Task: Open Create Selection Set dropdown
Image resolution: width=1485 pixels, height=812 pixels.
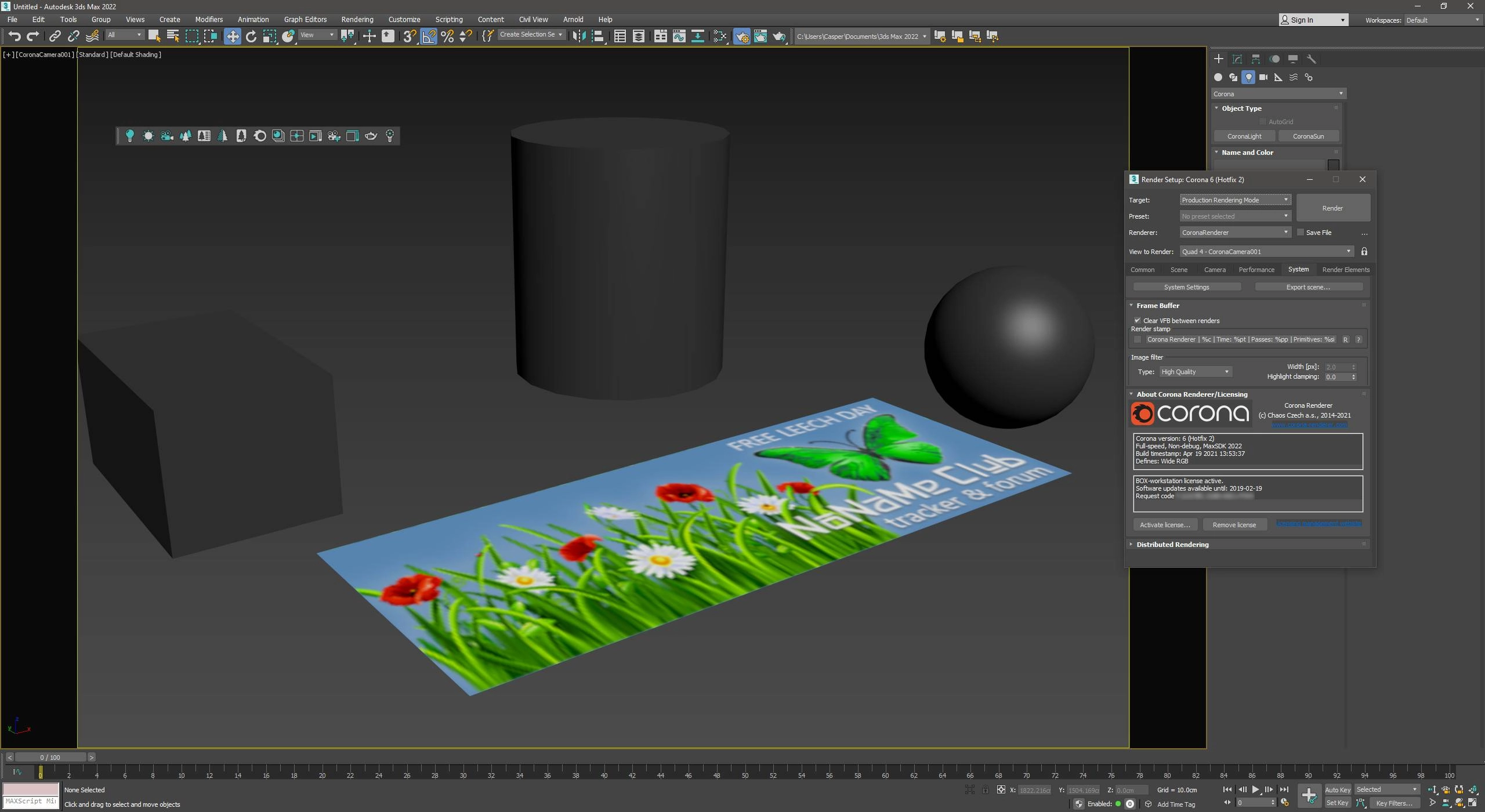Action: click(x=531, y=35)
